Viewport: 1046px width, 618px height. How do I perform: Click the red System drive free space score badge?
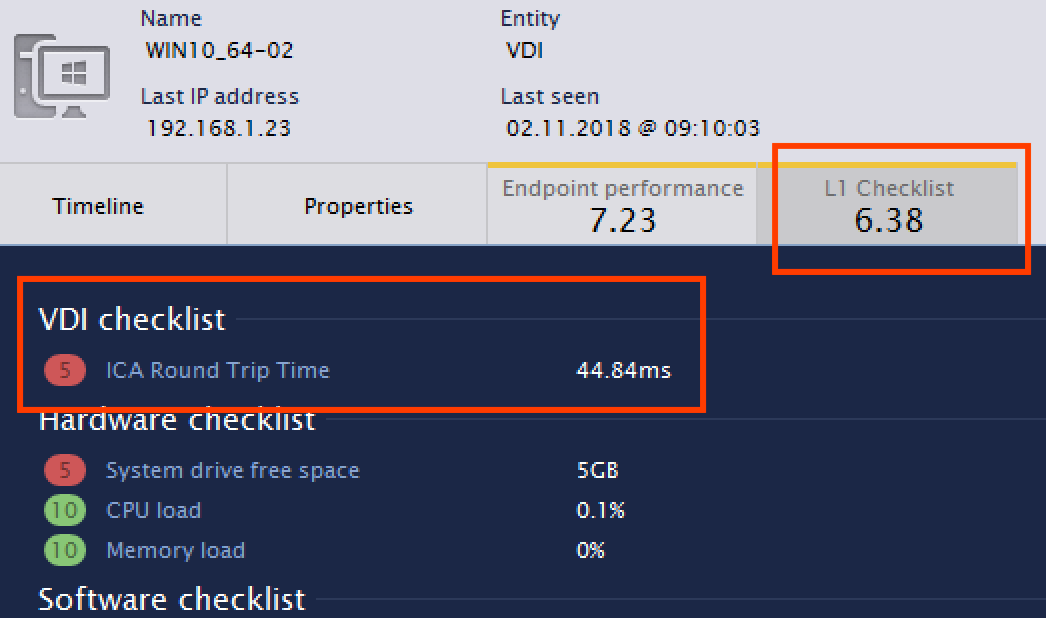click(x=65, y=471)
